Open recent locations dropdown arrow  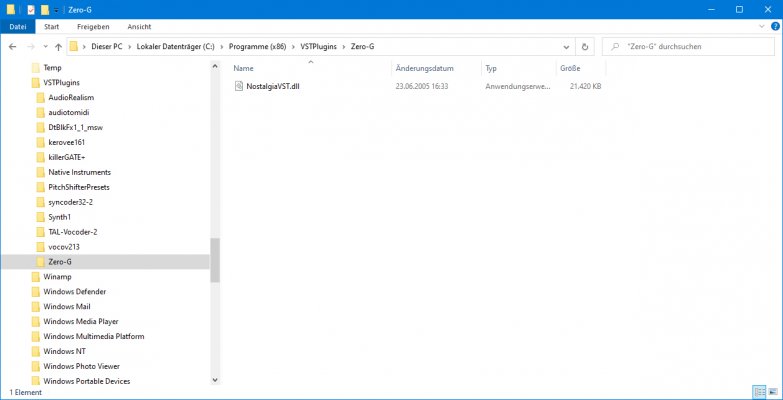(45, 46)
